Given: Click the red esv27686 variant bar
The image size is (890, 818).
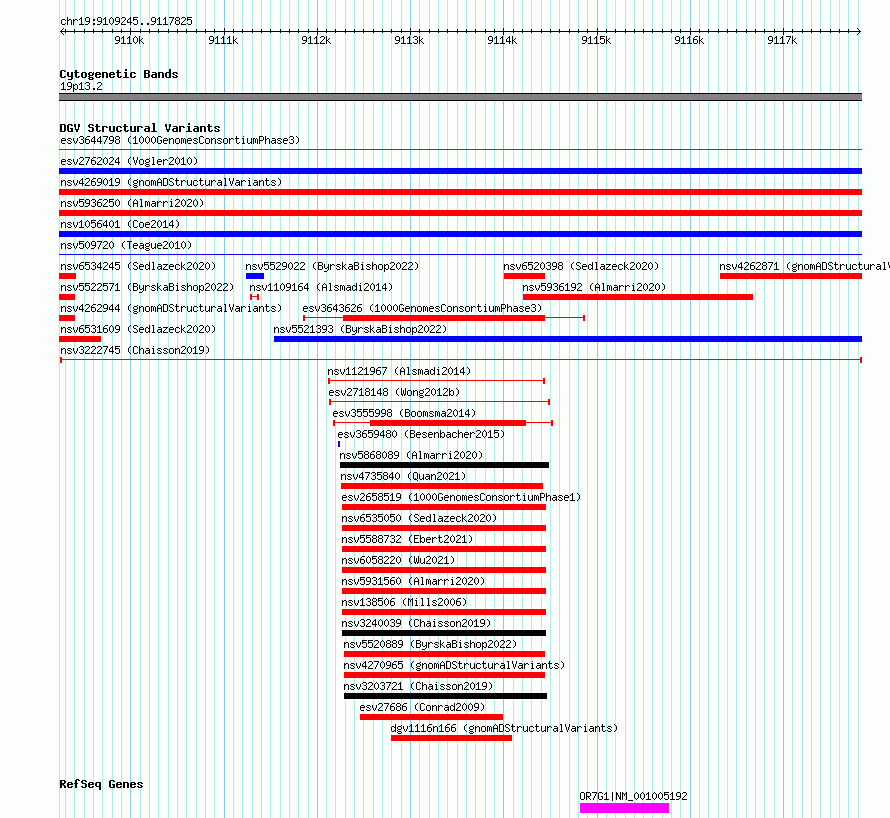Looking at the screenshot, I should 431,717.
